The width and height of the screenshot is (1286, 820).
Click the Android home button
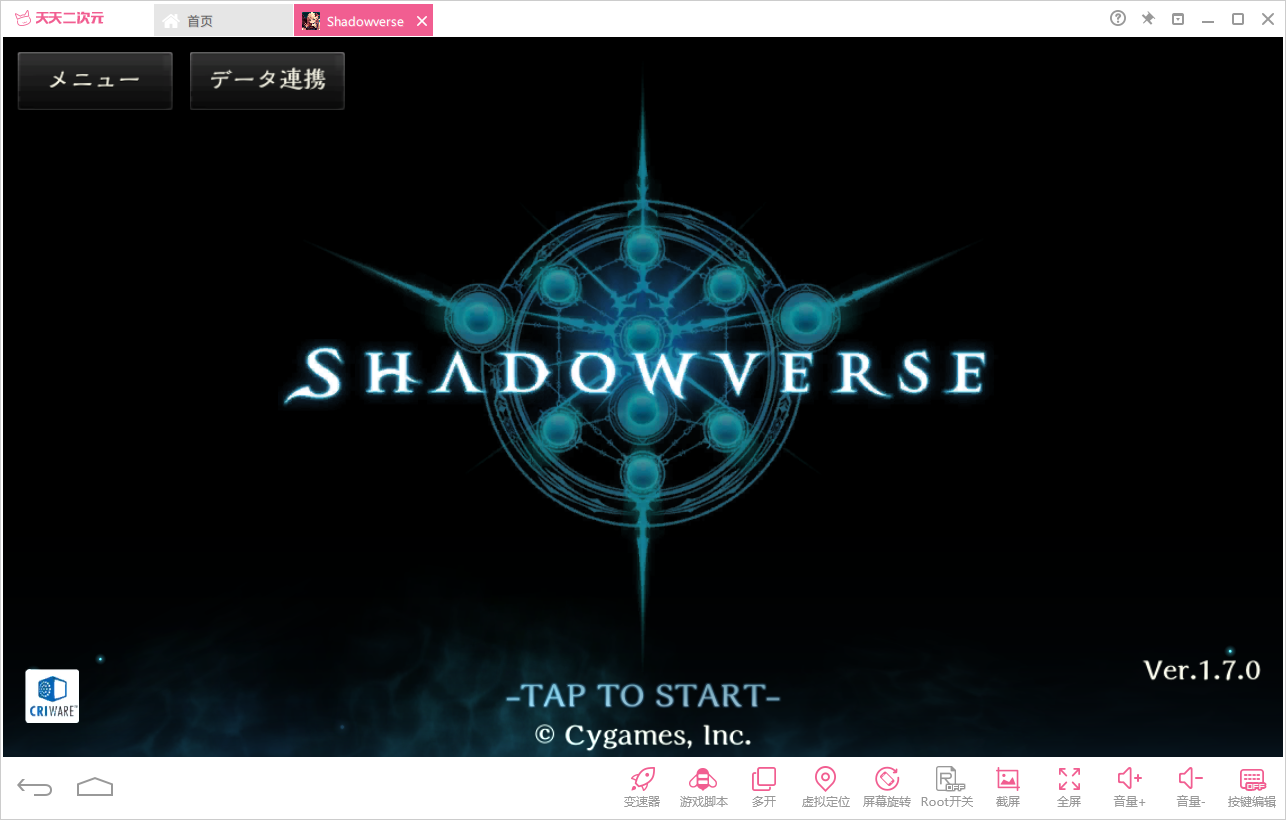95,787
